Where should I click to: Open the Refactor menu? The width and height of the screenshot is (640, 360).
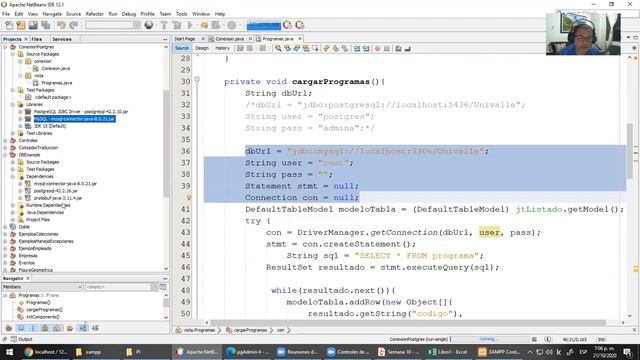[95, 14]
